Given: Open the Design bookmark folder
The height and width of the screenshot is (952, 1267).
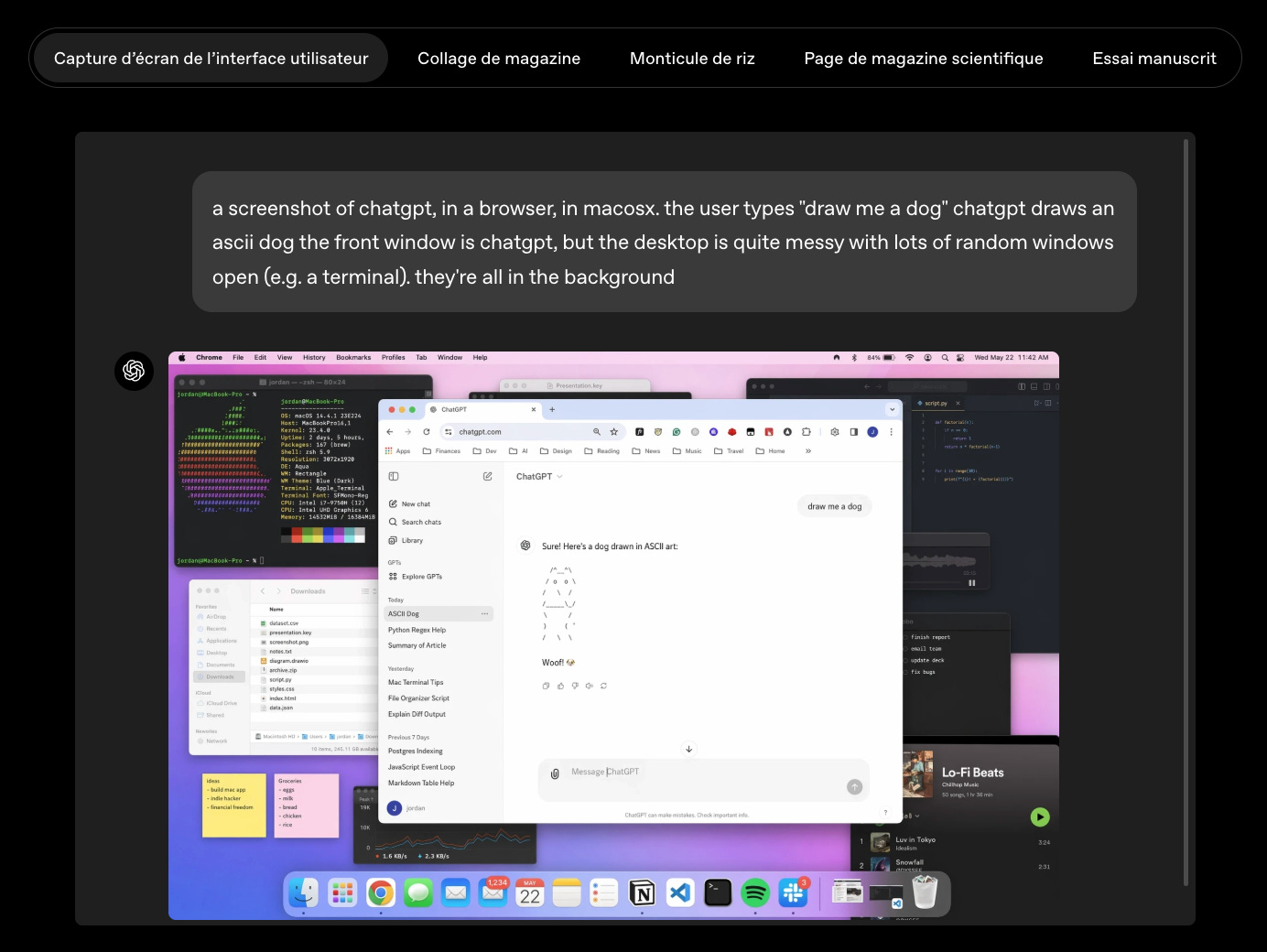Looking at the screenshot, I should (556, 451).
